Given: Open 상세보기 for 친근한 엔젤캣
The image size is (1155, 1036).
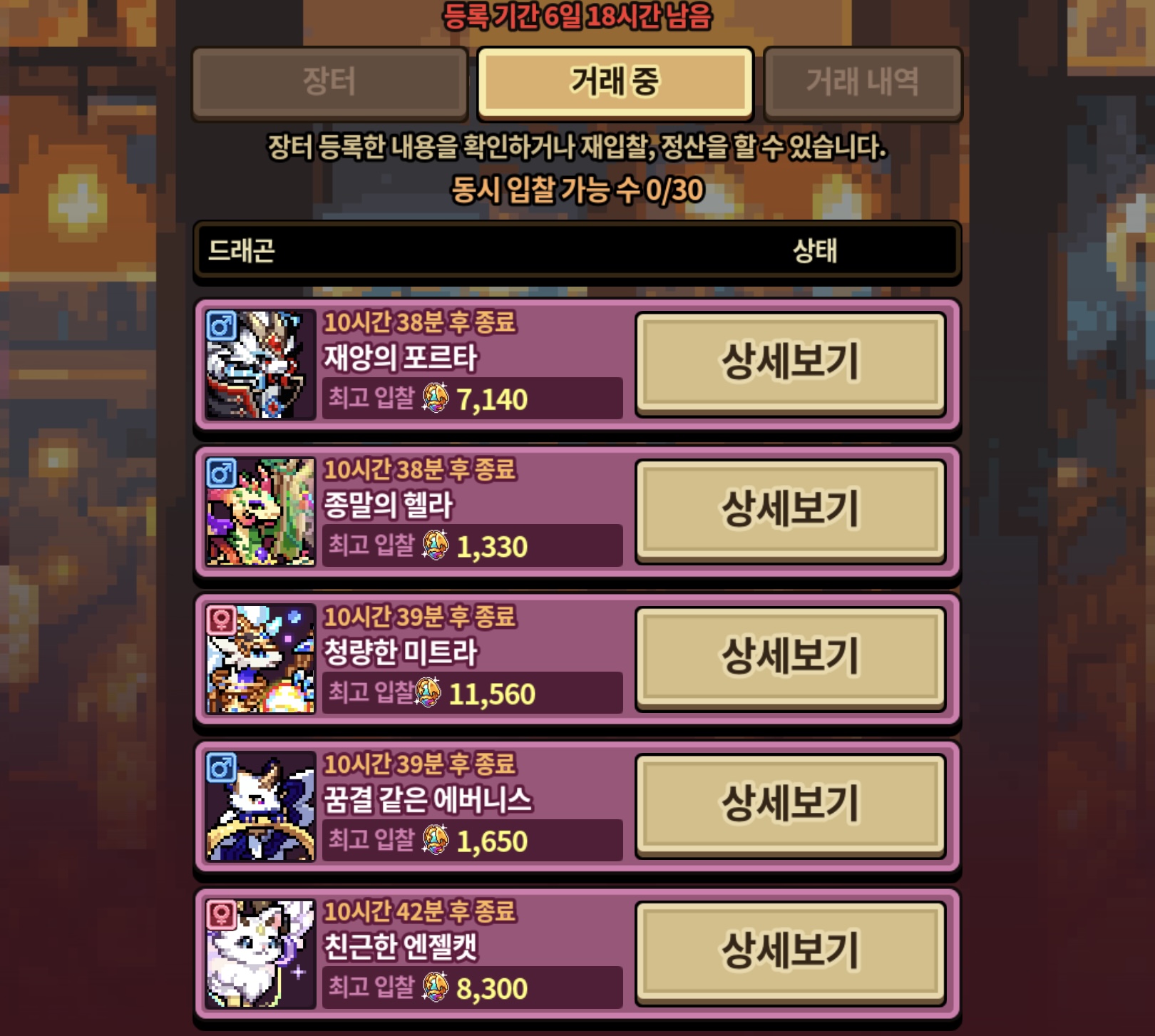Looking at the screenshot, I should 791,953.
